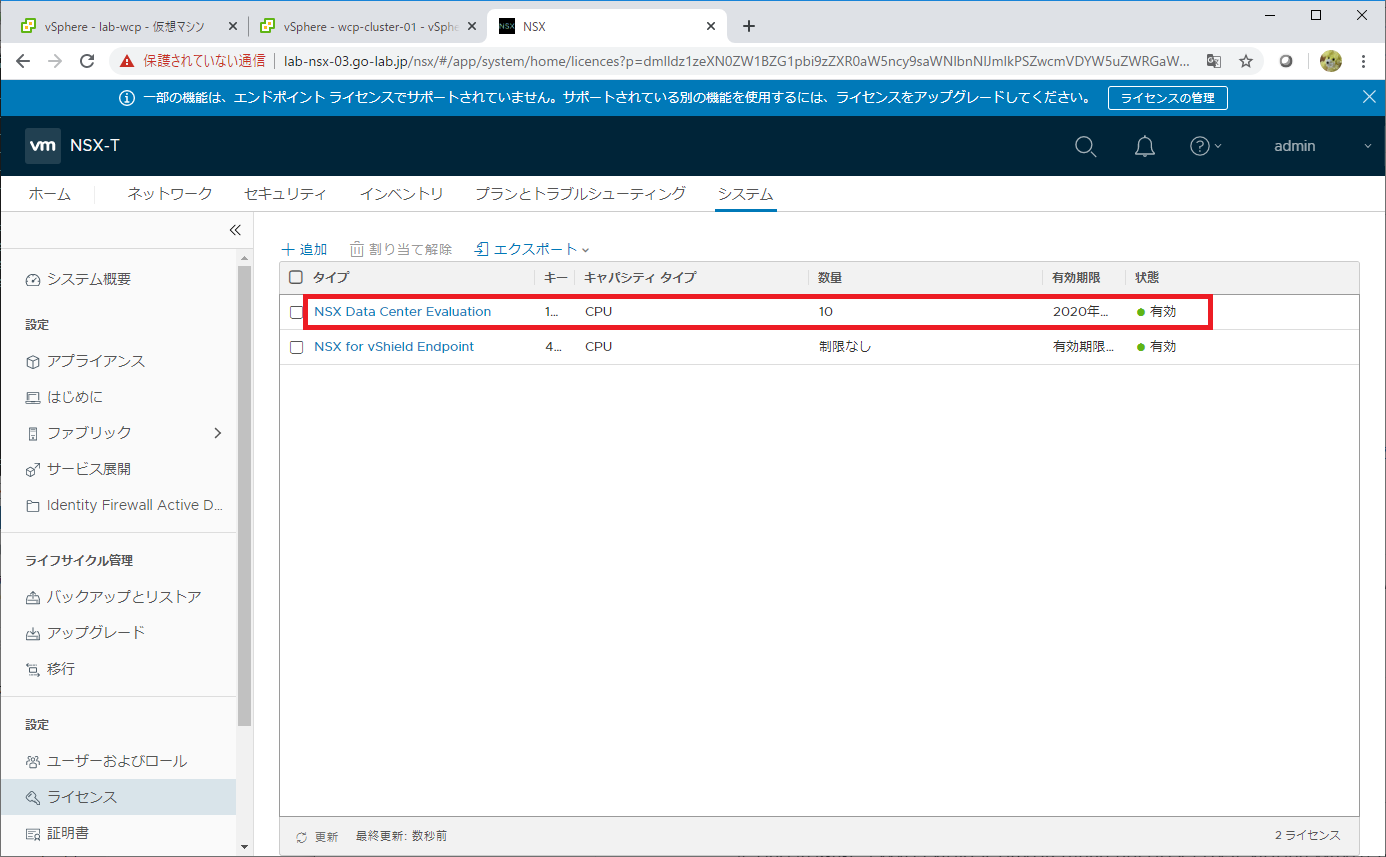1386x857 pixels.
Task: Switch to the インベントリ tab
Action: point(401,194)
